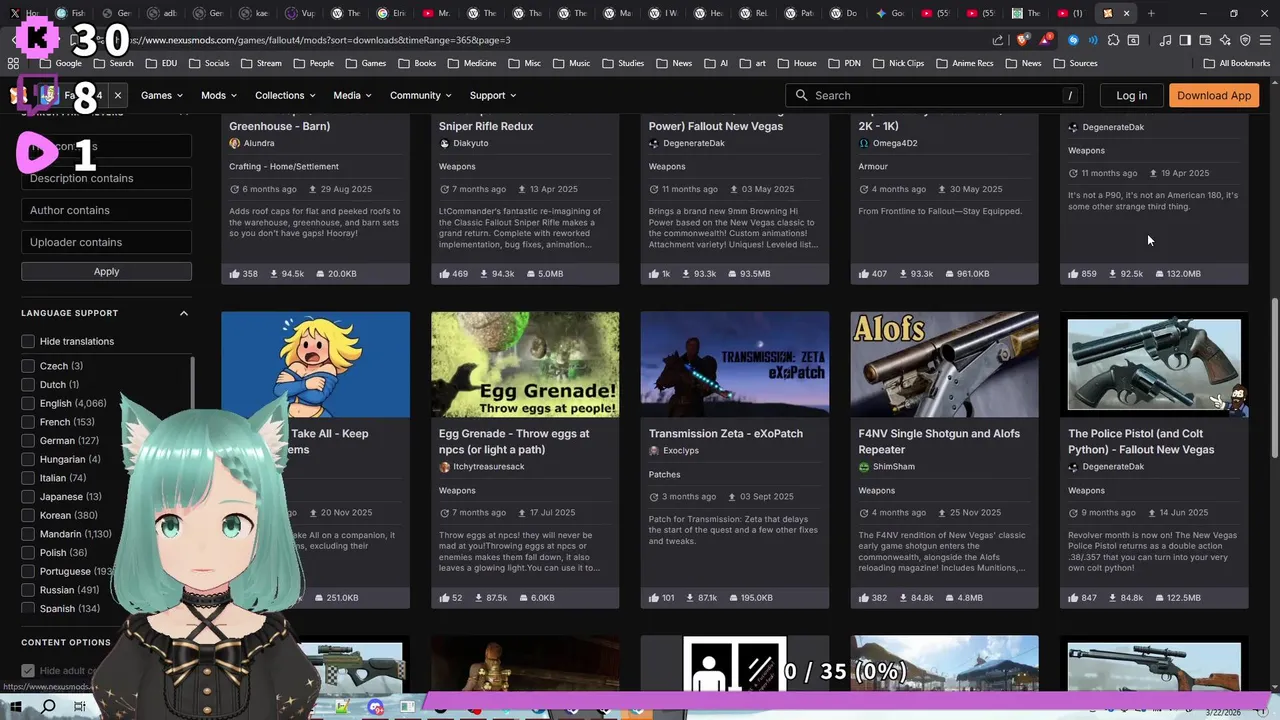Toggle the browser sidebar panel icon
1280x720 pixels.
point(1185,40)
